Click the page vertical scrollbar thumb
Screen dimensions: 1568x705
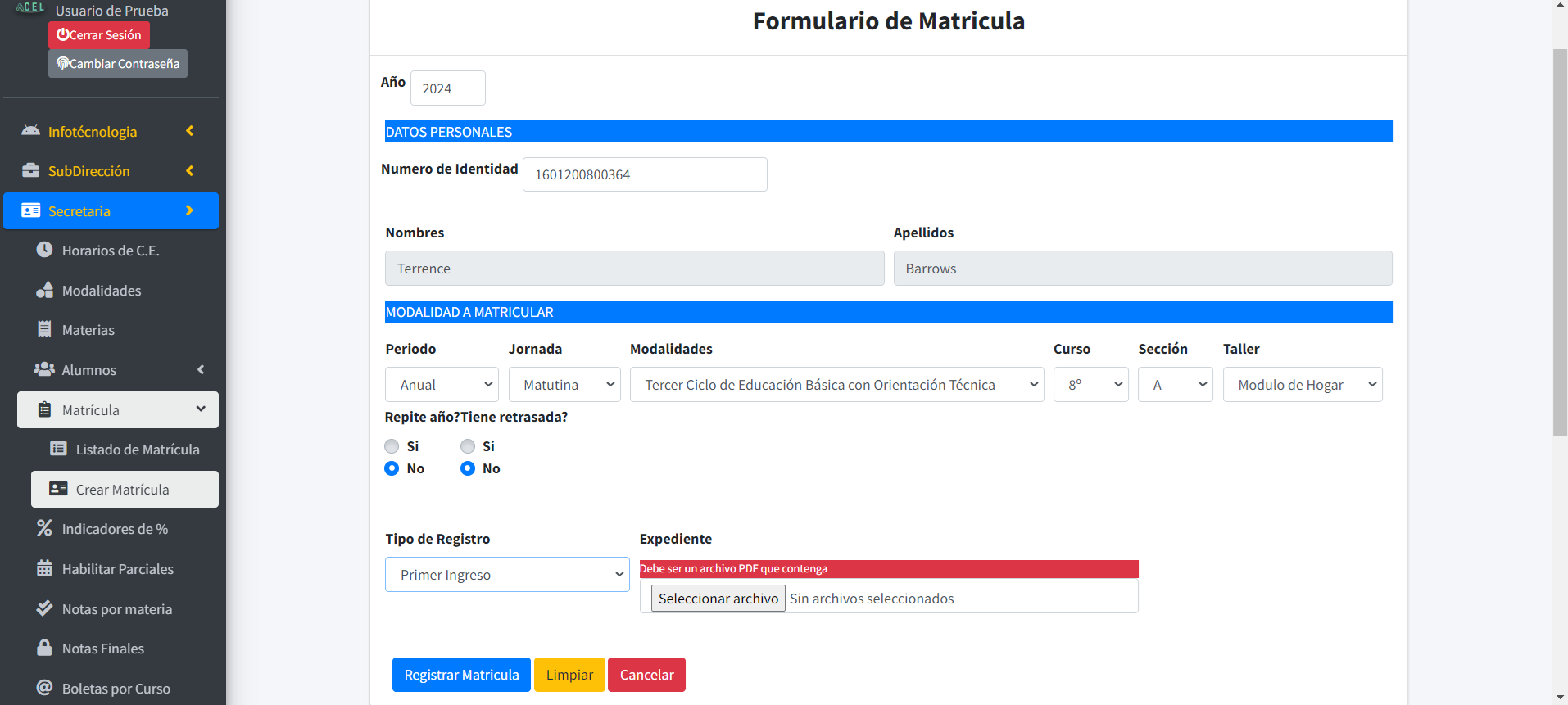(1560, 242)
